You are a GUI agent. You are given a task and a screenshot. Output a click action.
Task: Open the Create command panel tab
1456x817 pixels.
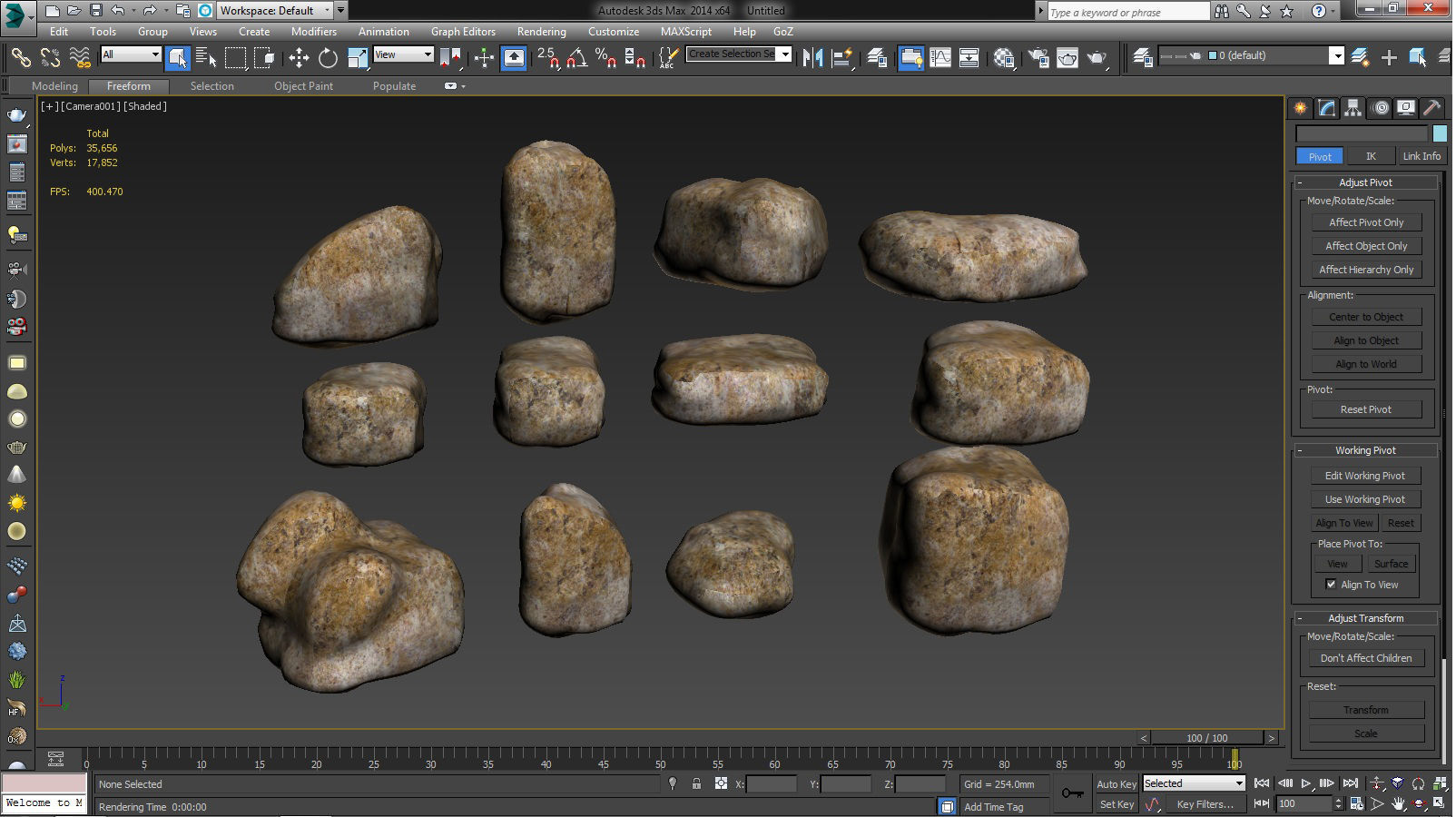pyautogui.click(x=1301, y=108)
